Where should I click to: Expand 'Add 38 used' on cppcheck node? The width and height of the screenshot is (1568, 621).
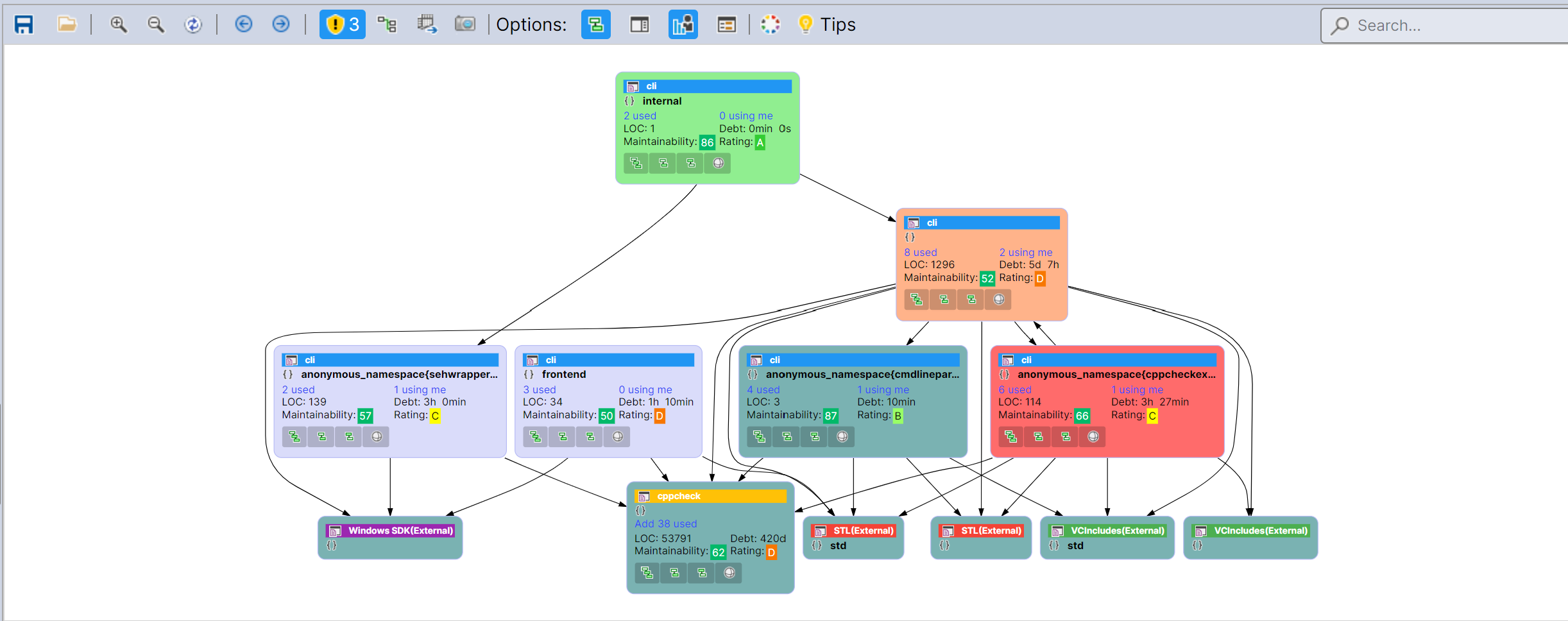coord(665,523)
